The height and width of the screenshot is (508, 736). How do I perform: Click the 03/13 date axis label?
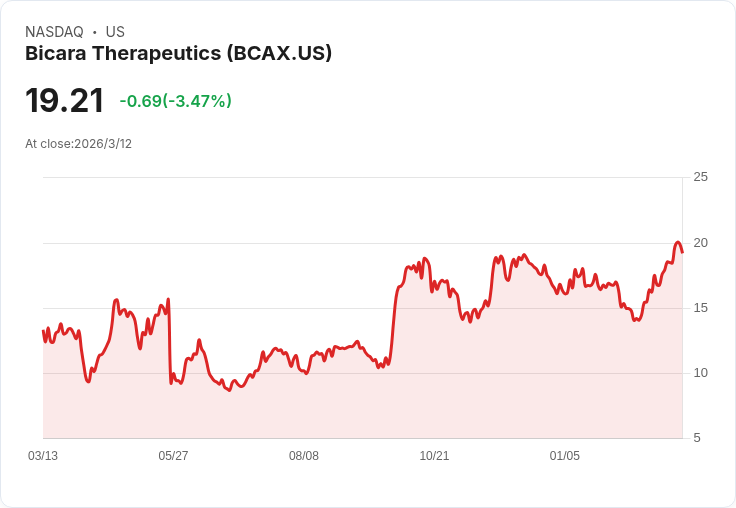(43, 455)
